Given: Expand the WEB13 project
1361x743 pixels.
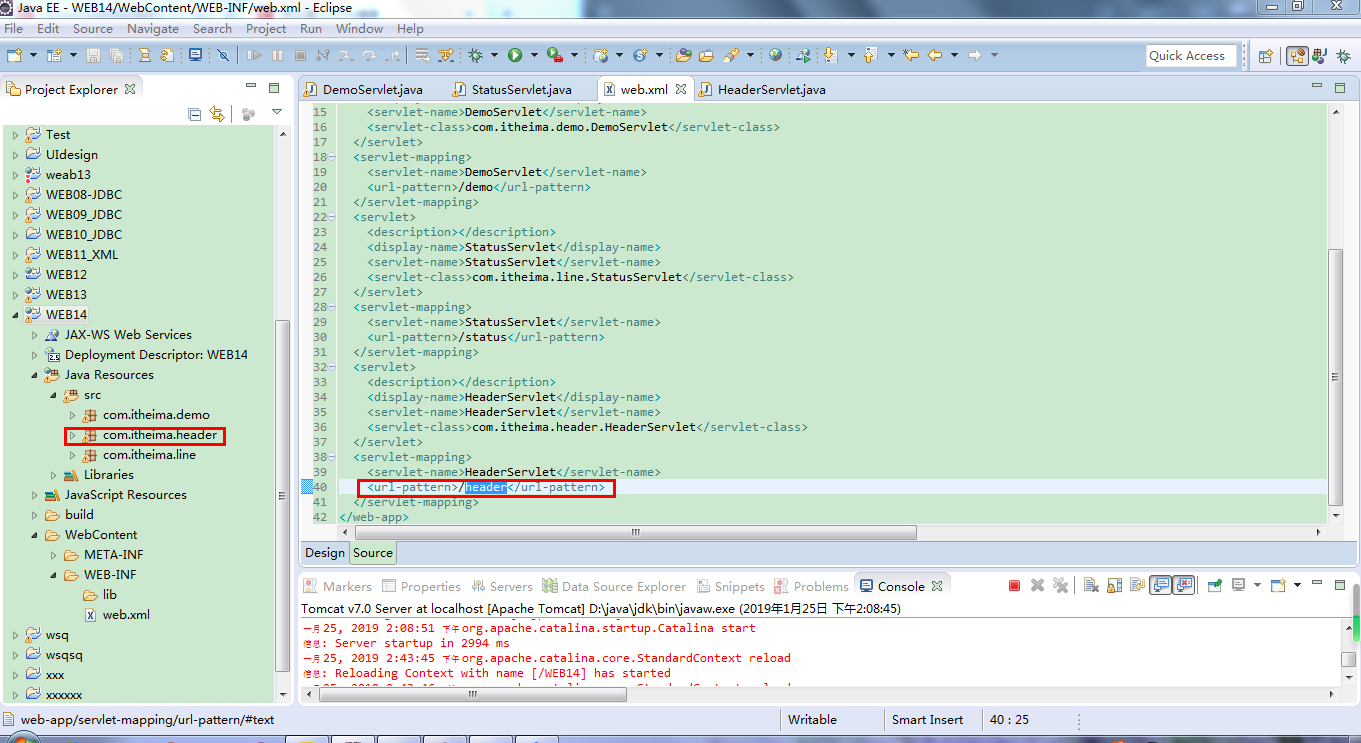Looking at the screenshot, I should pos(15,295).
